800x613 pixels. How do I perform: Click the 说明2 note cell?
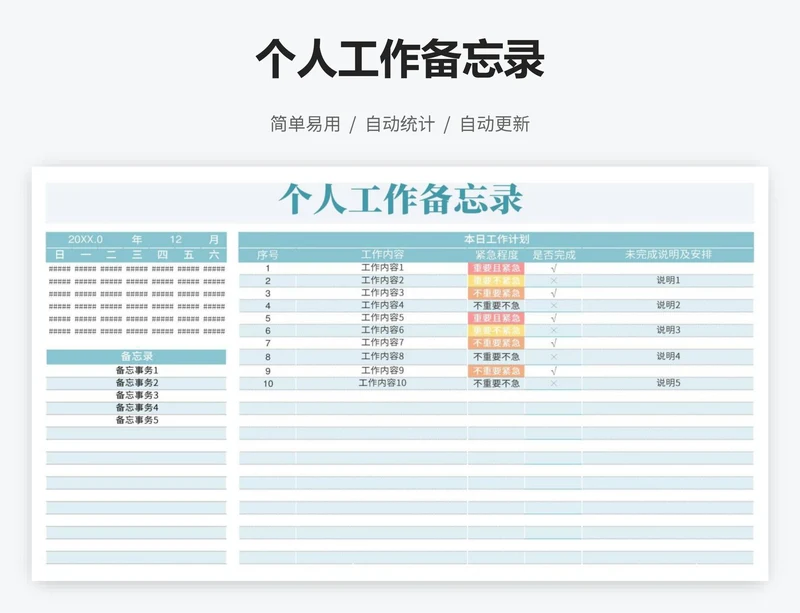click(x=668, y=305)
